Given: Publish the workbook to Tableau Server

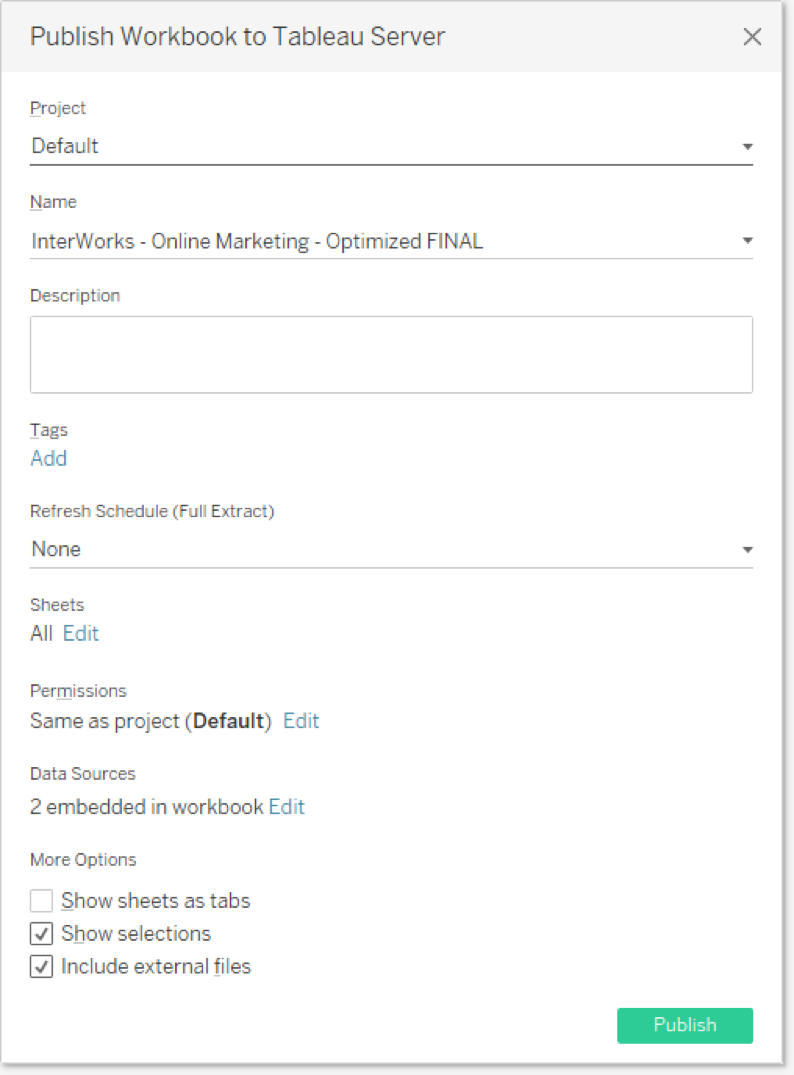Looking at the screenshot, I should point(684,1025).
